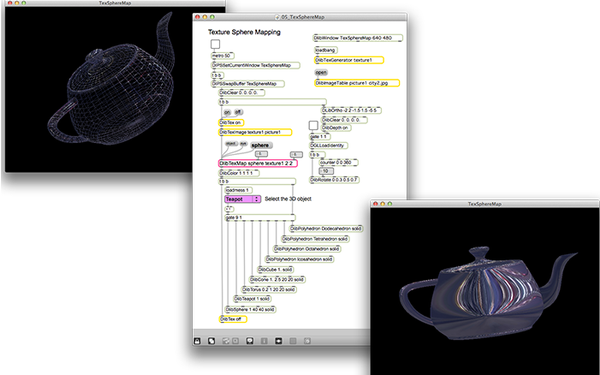Select the 'metro 50' object
This screenshot has width=600, height=375.
tap(223, 56)
